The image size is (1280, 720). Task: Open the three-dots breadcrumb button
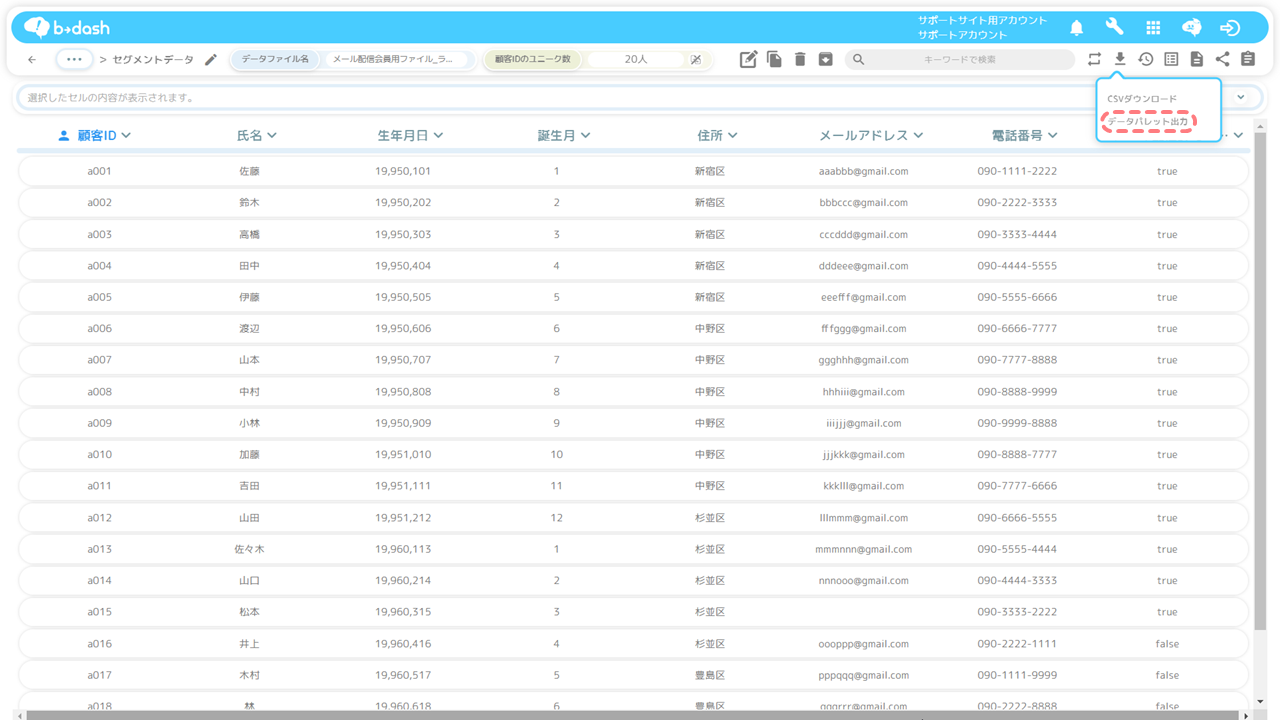click(x=74, y=60)
